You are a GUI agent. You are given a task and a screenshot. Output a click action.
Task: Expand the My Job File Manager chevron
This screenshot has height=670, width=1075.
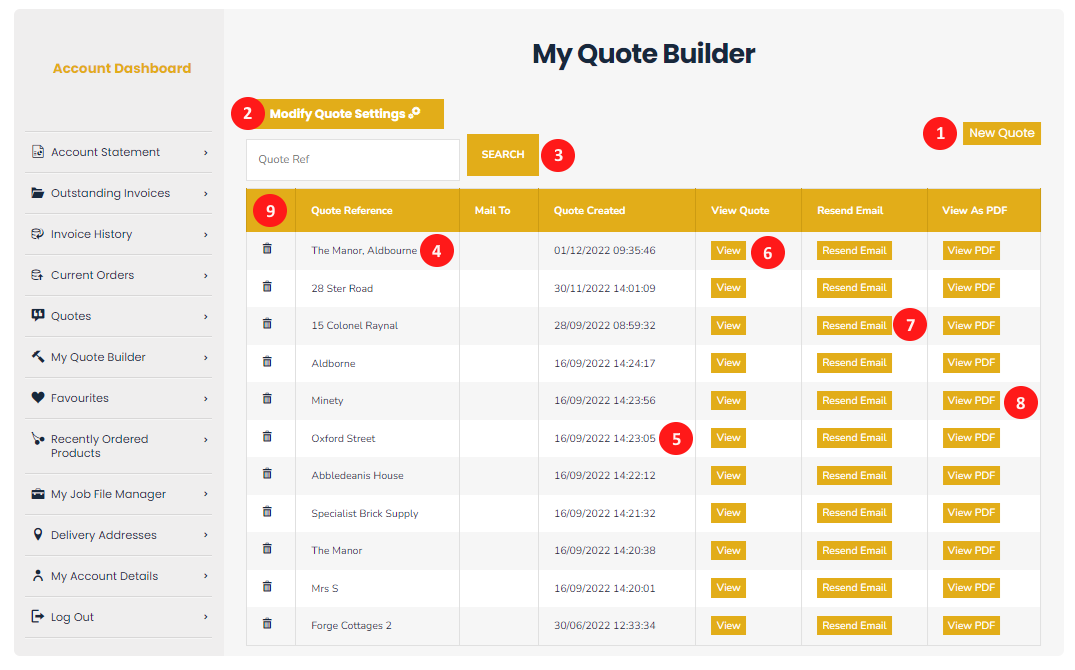point(206,494)
